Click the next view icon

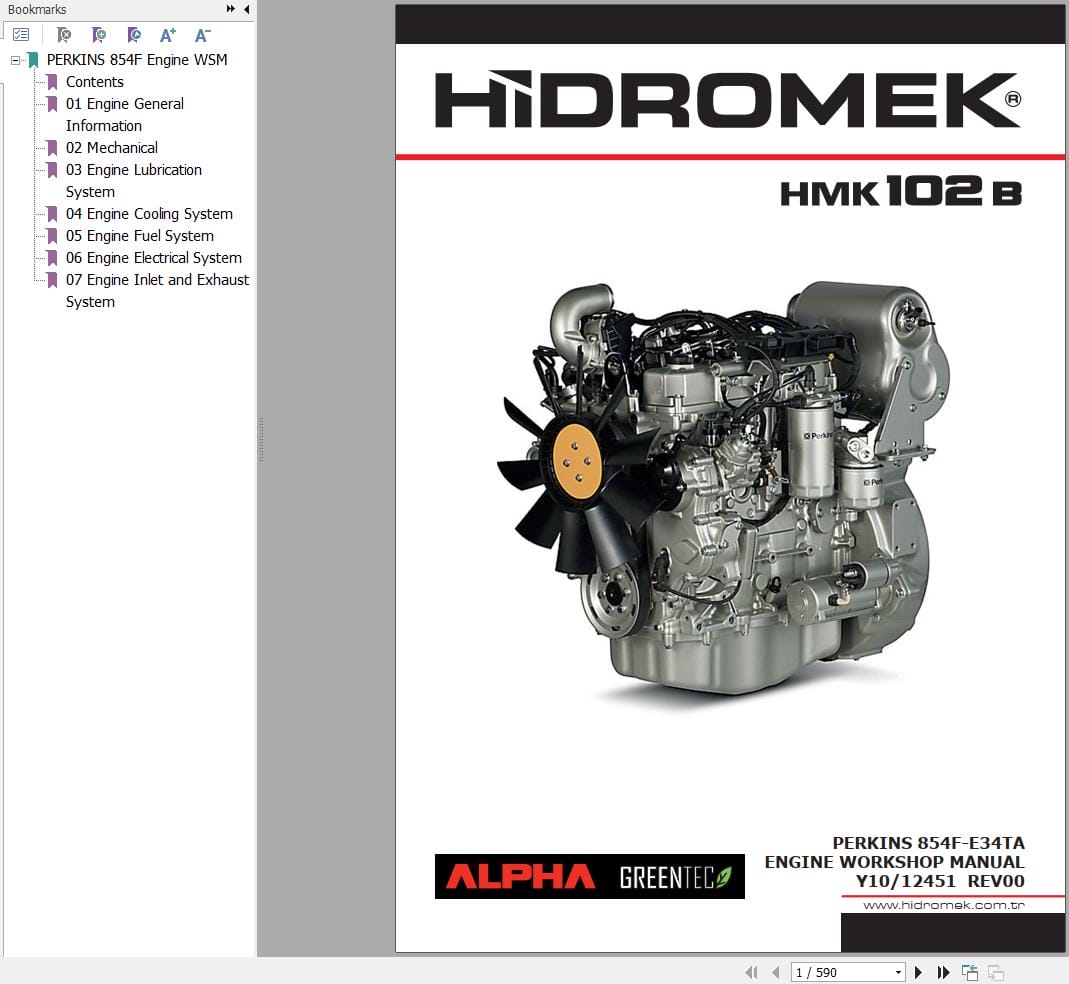(995, 971)
